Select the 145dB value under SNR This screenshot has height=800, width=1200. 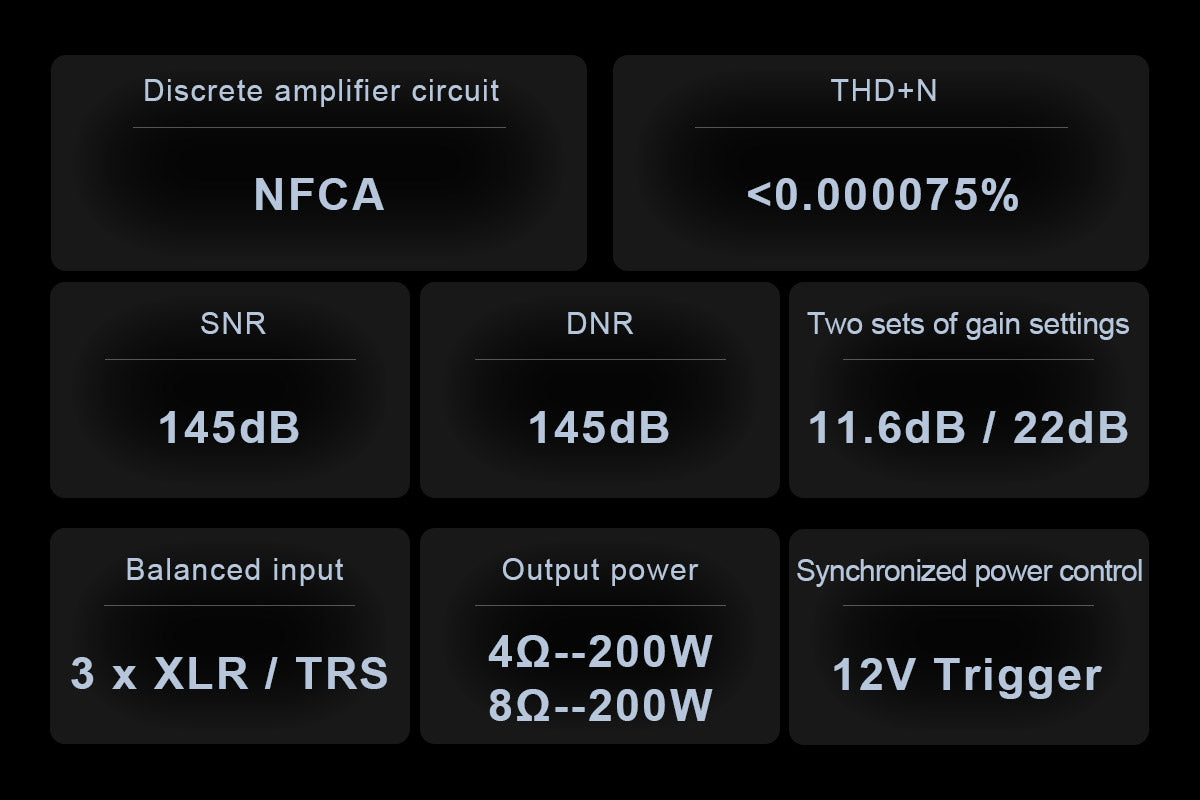pyautogui.click(x=229, y=428)
